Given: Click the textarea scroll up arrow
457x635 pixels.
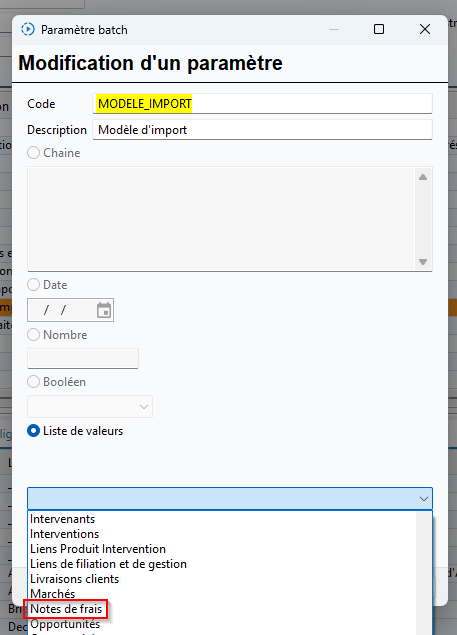Looking at the screenshot, I should (423, 177).
